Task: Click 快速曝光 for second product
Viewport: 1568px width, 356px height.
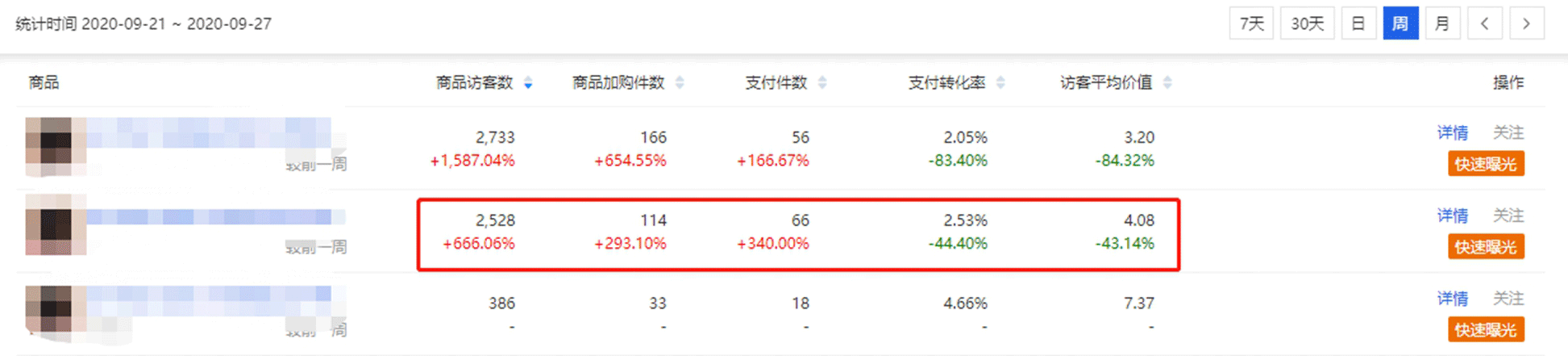Action: [x=1485, y=247]
